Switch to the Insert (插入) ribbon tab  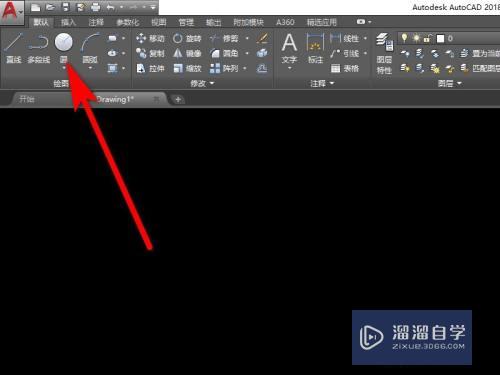pyautogui.click(x=68, y=22)
